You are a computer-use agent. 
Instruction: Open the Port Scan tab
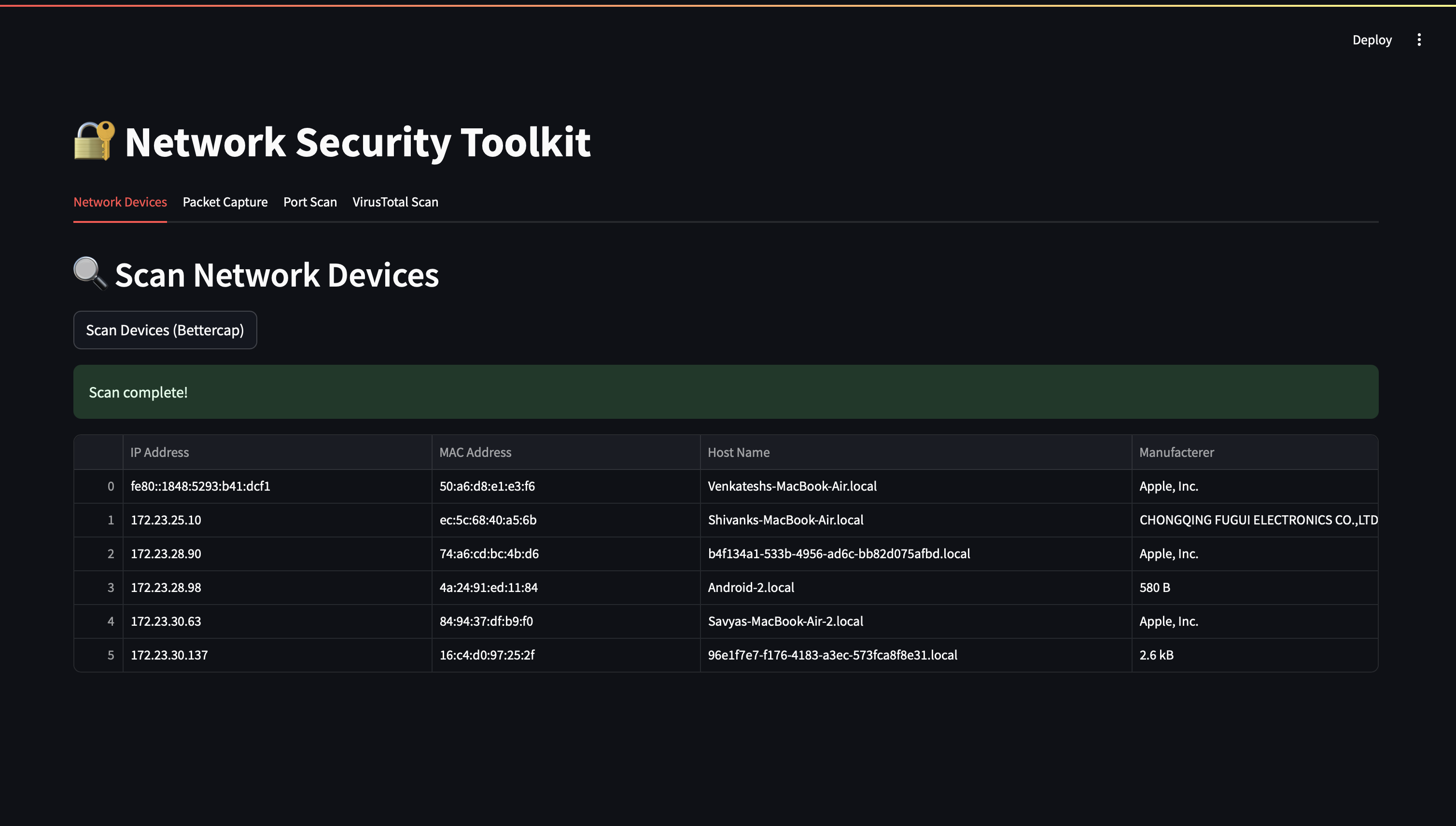tap(310, 202)
